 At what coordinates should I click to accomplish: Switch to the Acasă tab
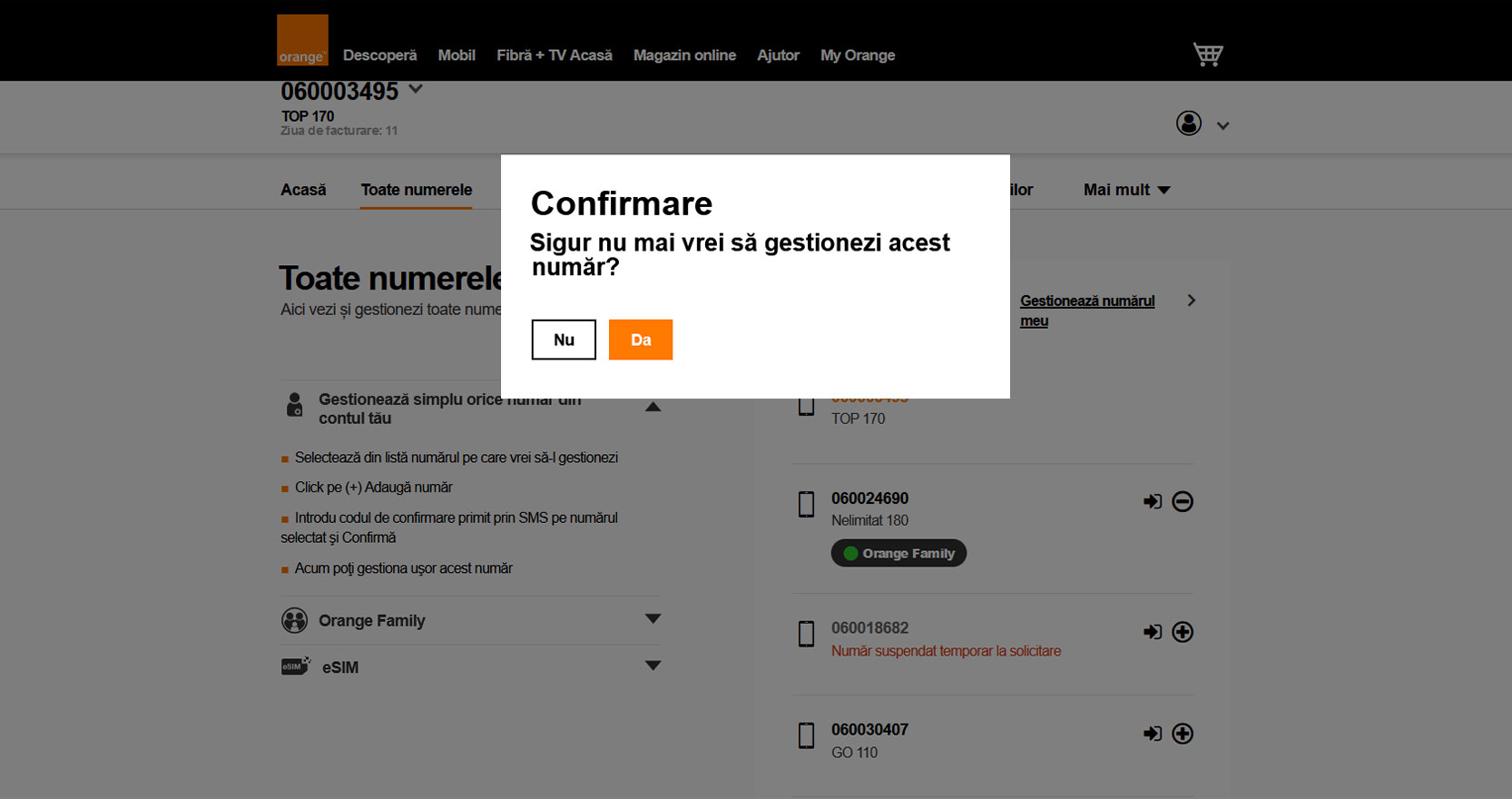click(303, 190)
